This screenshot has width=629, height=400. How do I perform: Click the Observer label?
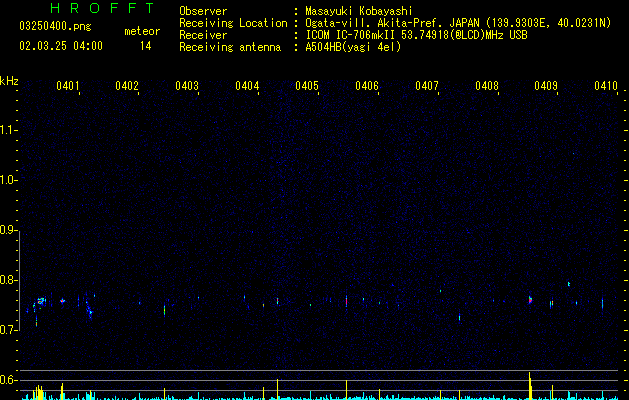click(203, 11)
